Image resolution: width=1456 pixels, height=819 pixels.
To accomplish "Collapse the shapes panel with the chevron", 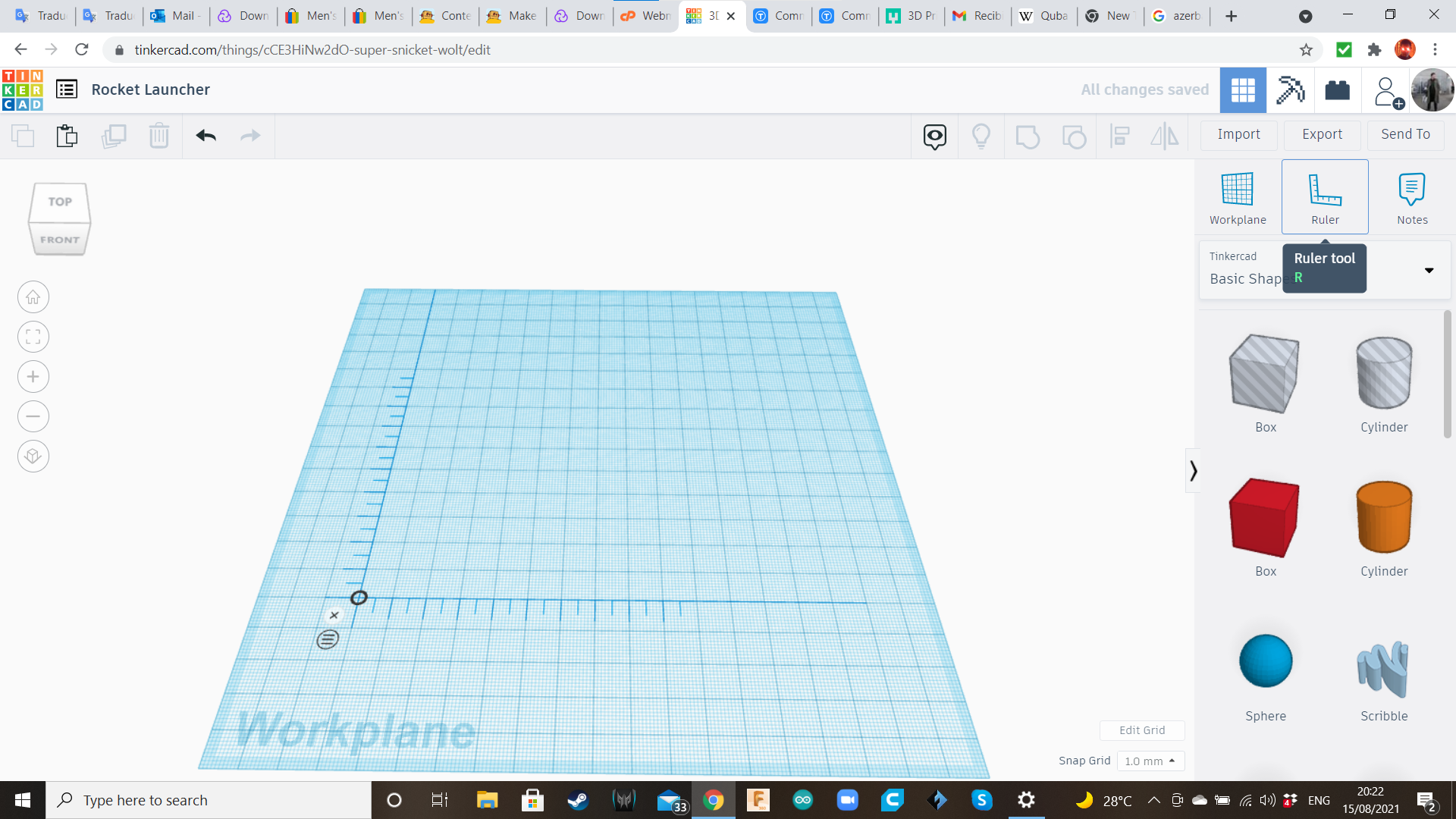I will 1193,471.
